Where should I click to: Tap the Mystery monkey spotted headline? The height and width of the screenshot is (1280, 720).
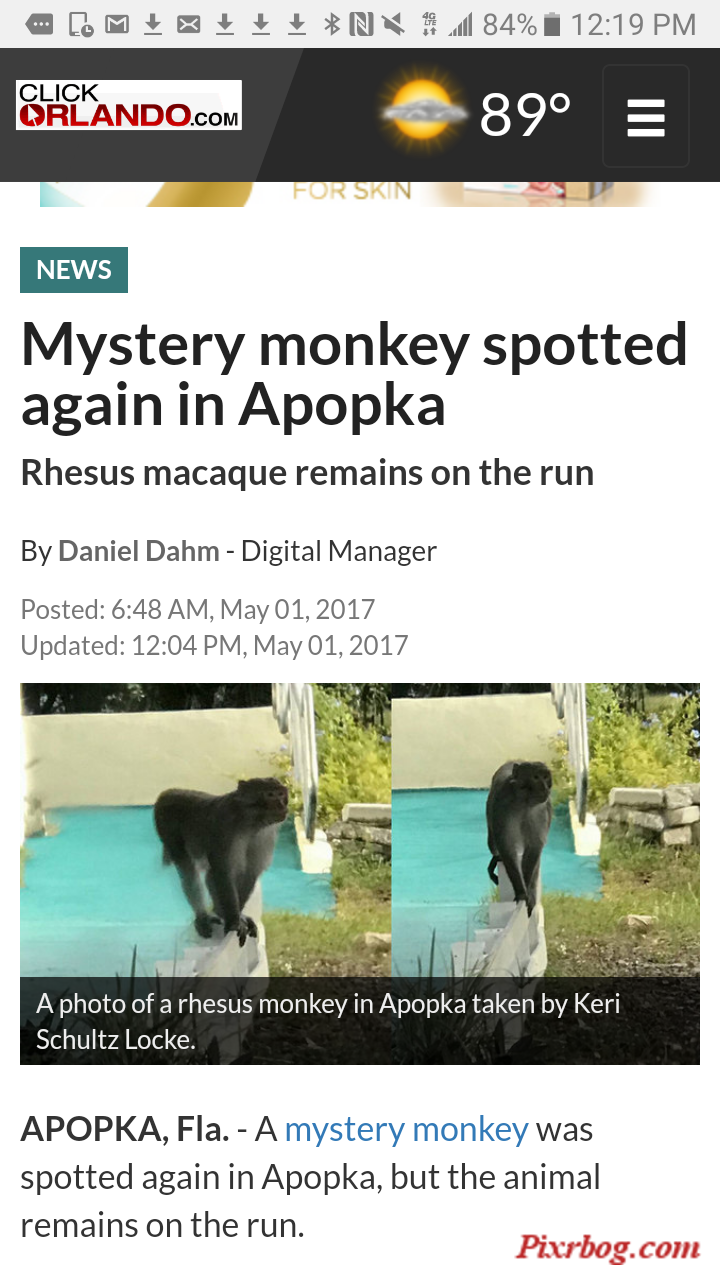pyautogui.click(x=354, y=374)
